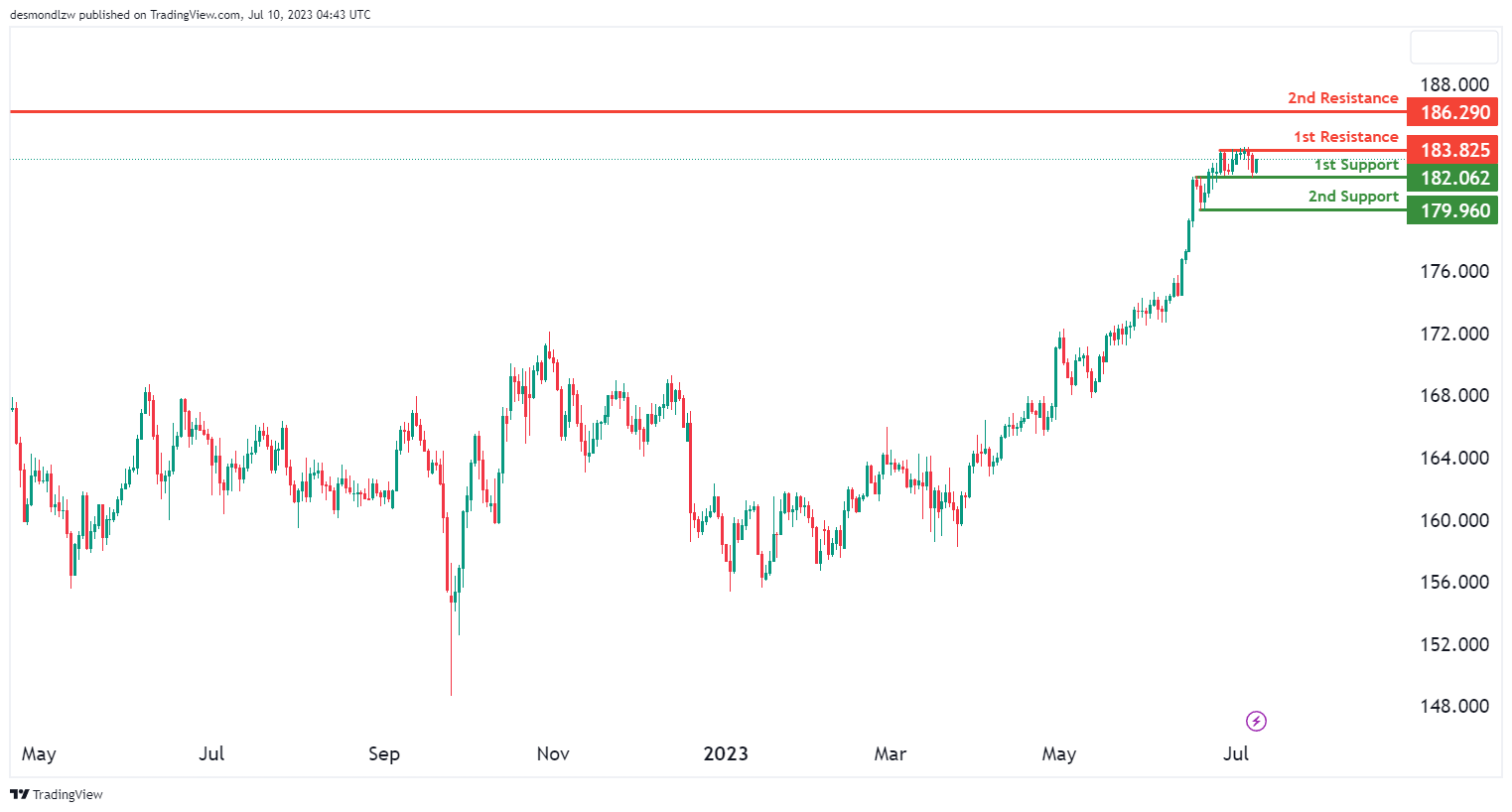This screenshot has height=812, width=1512.
Task: Click the 172.000 level on price scale
Action: tap(1454, 334)
